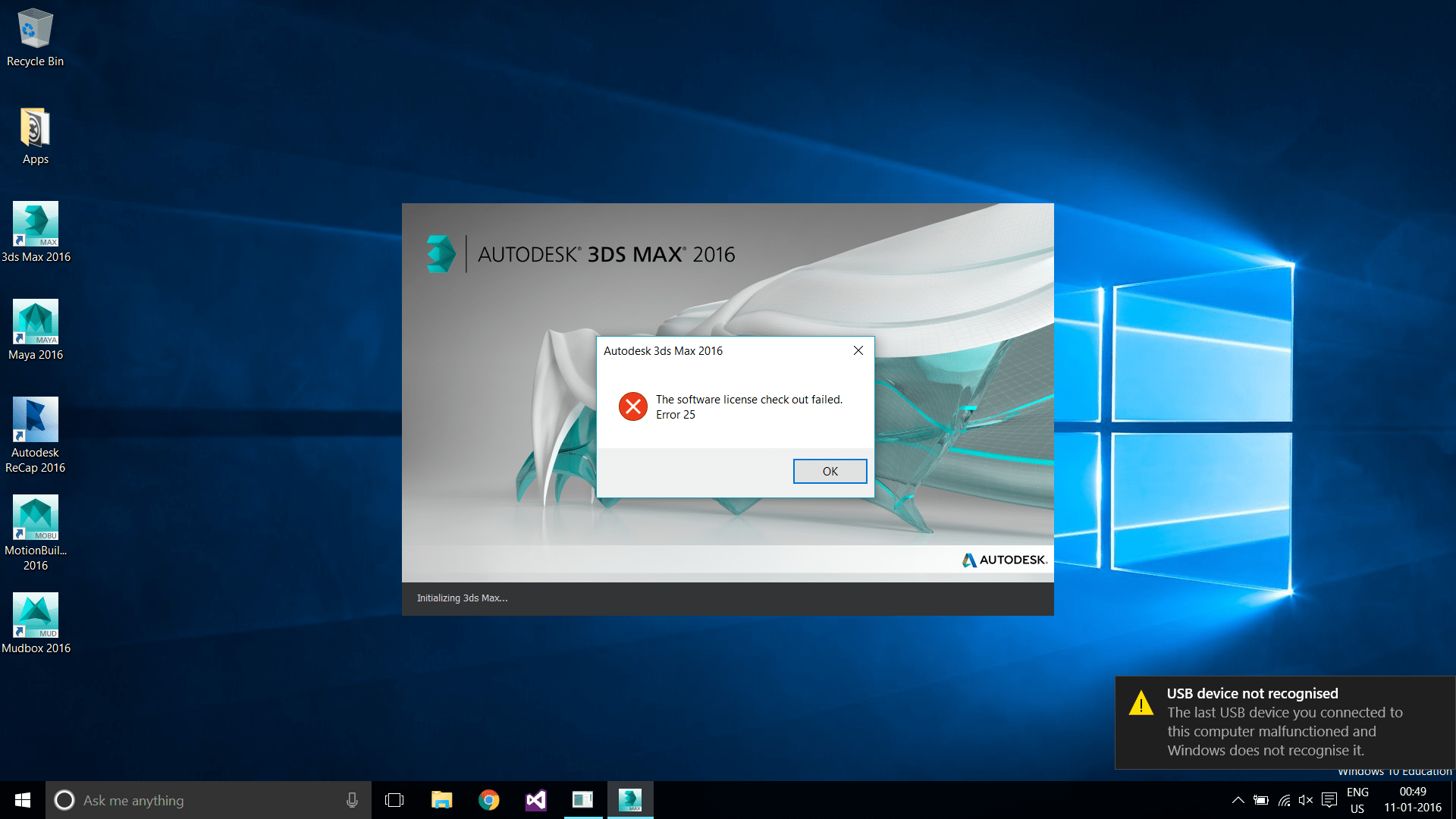Open Google Chrome from the taskbar

(x=489, y=800)
